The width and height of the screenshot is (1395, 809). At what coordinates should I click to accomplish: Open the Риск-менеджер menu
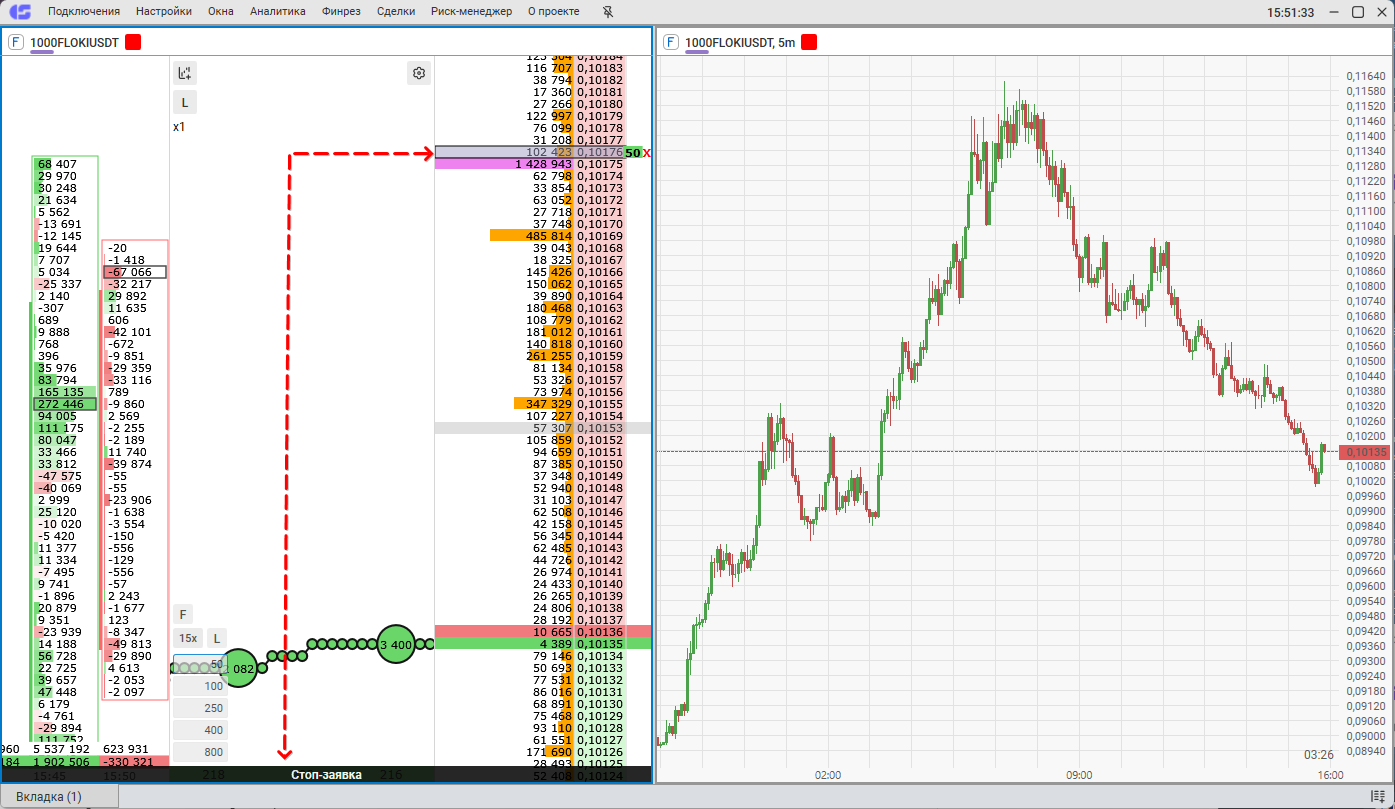click(471, 12)
